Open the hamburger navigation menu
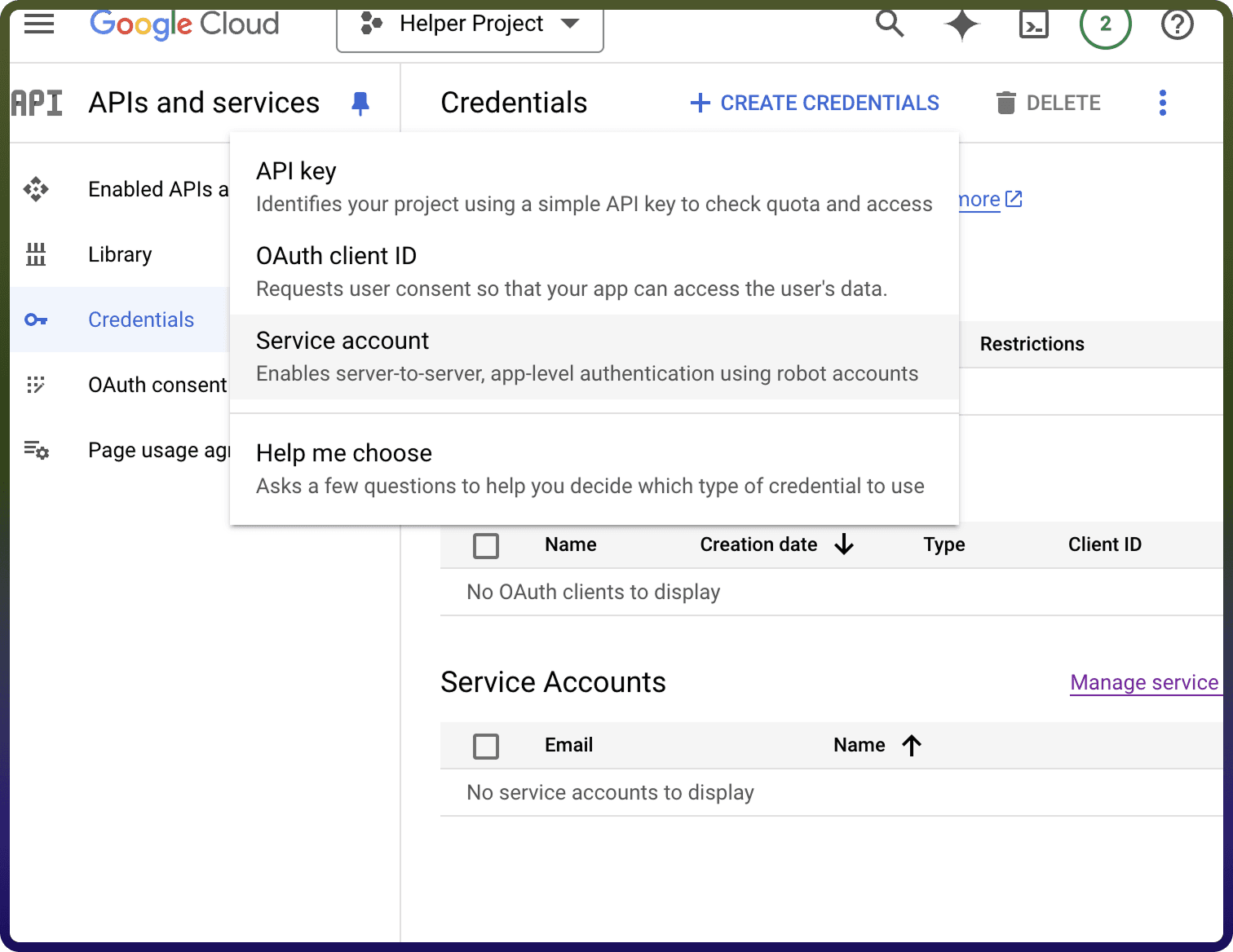This screenshot has height=952, width=1233. [39, 24]
